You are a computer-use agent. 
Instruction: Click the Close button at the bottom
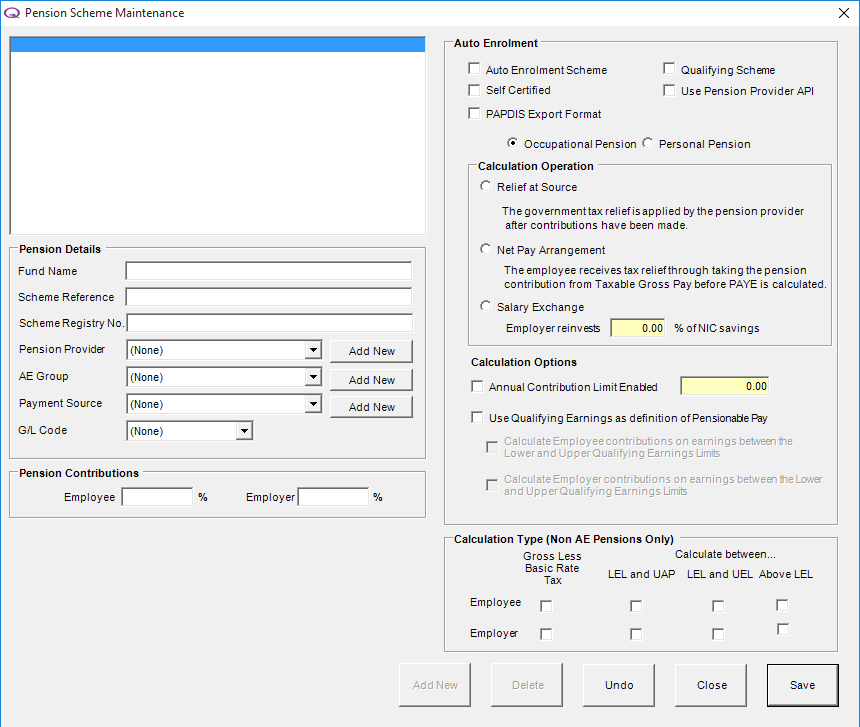pyautogui.click(x=711, y=685)
